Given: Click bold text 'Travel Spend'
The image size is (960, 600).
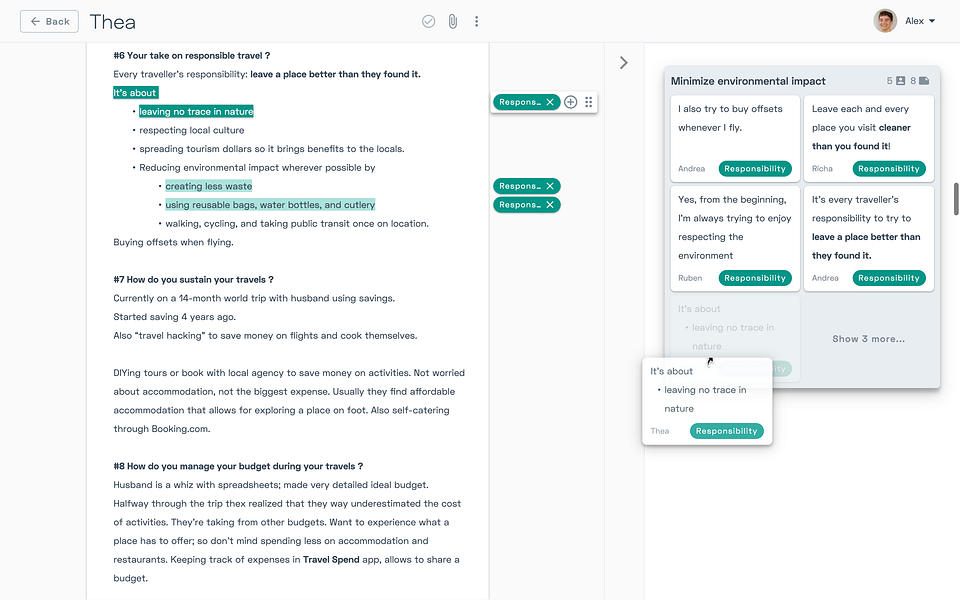Looking at the screenshot, I should point(331,560).
